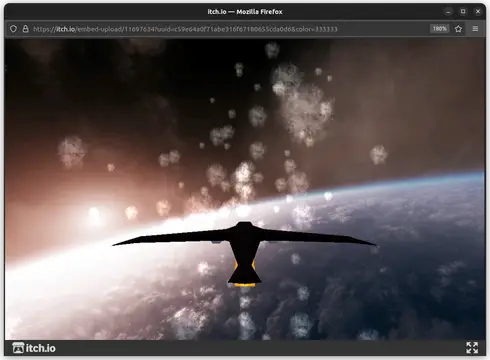490x360 pixels.
Task: Click the shield tracking protection icon
Action: [13, 29]
